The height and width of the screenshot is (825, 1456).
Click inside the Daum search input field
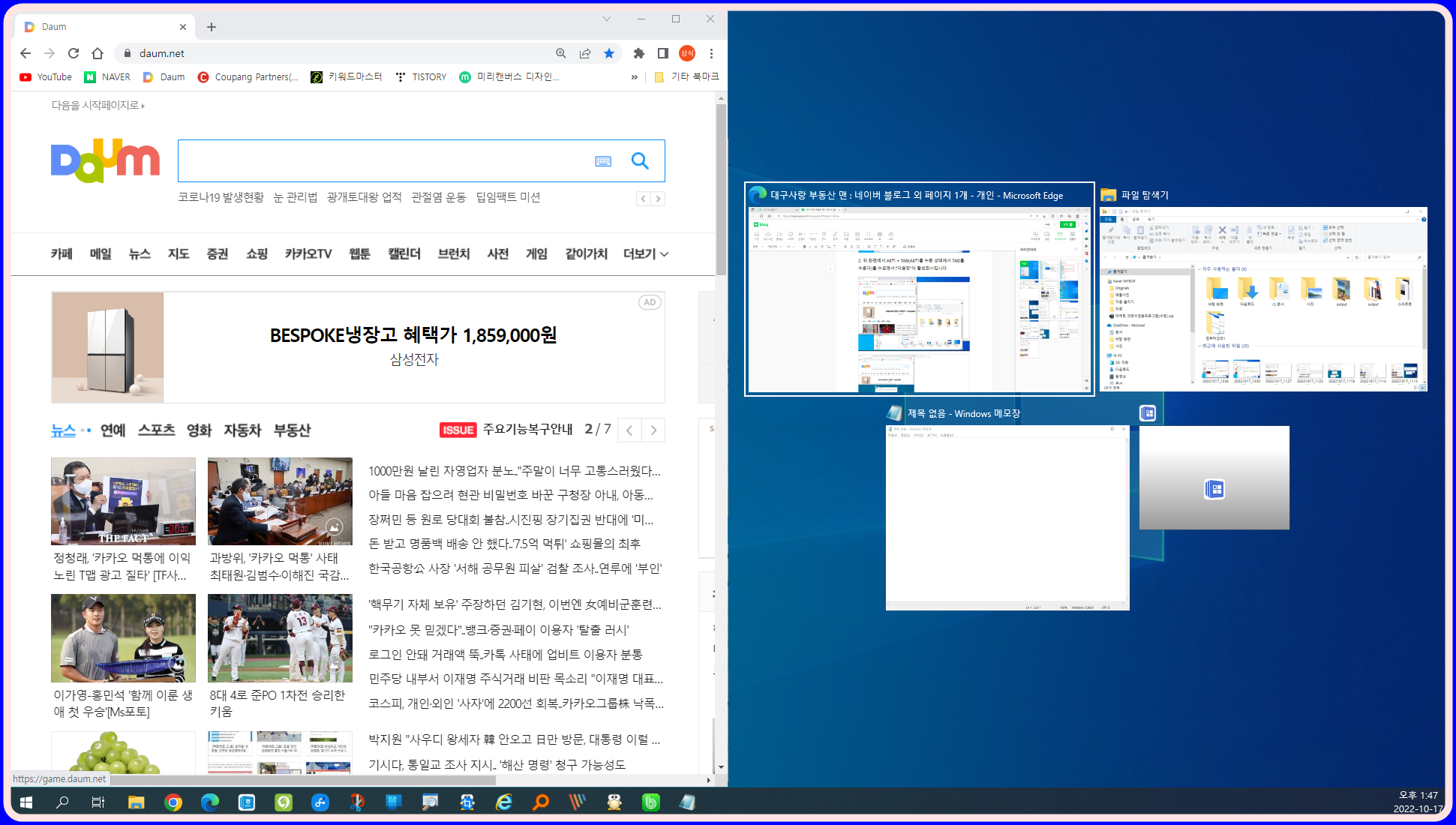(x=383, y=160)
